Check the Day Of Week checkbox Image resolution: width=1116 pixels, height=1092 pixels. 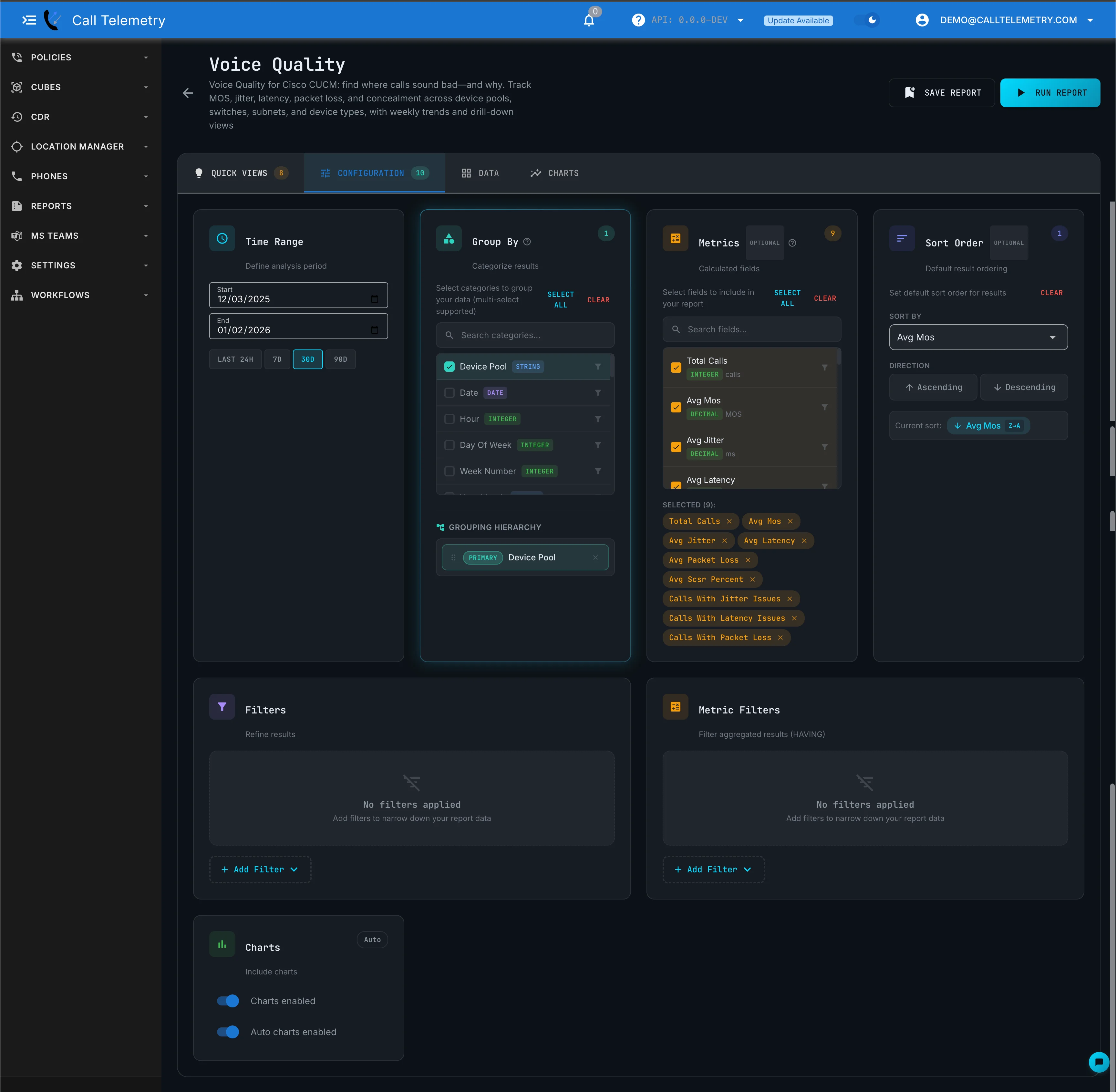coord(449,445)
